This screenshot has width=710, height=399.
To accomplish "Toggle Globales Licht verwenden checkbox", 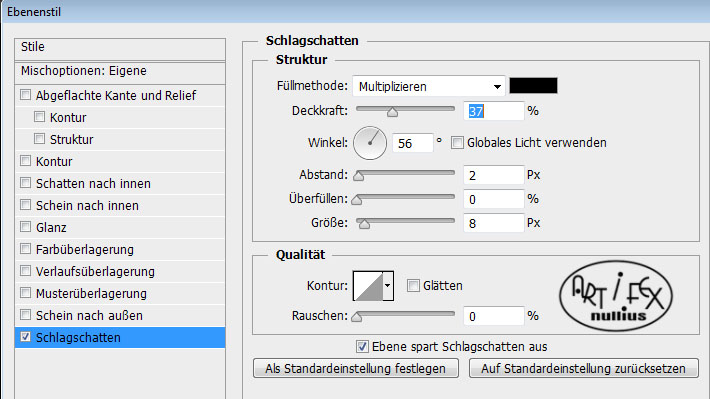I will coord(457,143).
